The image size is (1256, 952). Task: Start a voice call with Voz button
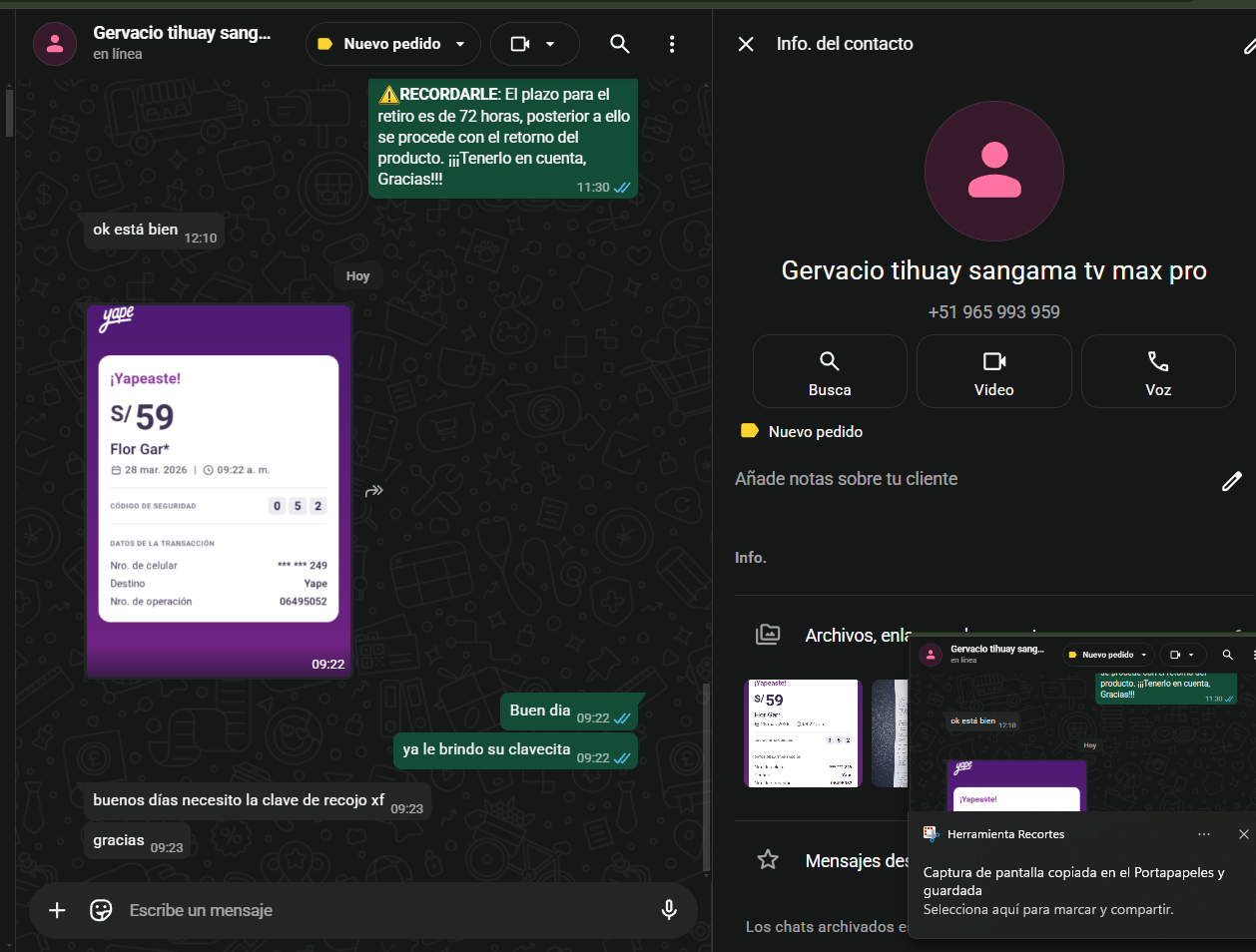click(x=1157, y=371)
